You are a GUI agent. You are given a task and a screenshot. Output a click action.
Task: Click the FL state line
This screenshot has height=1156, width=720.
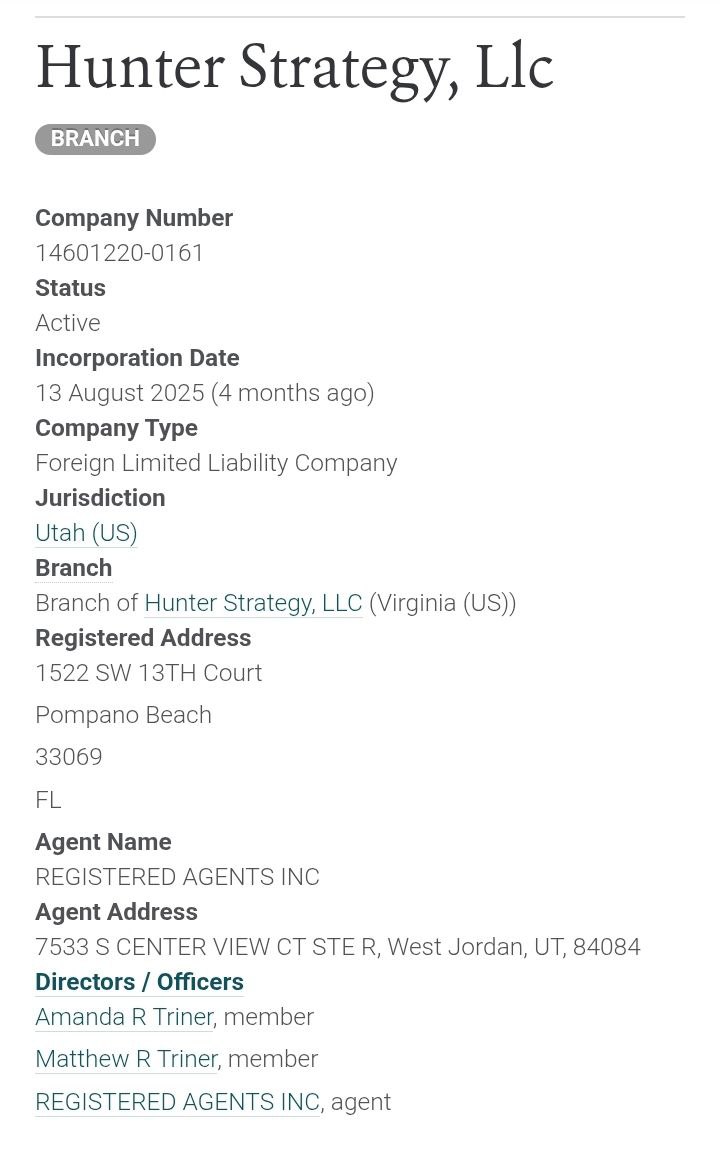48,800
